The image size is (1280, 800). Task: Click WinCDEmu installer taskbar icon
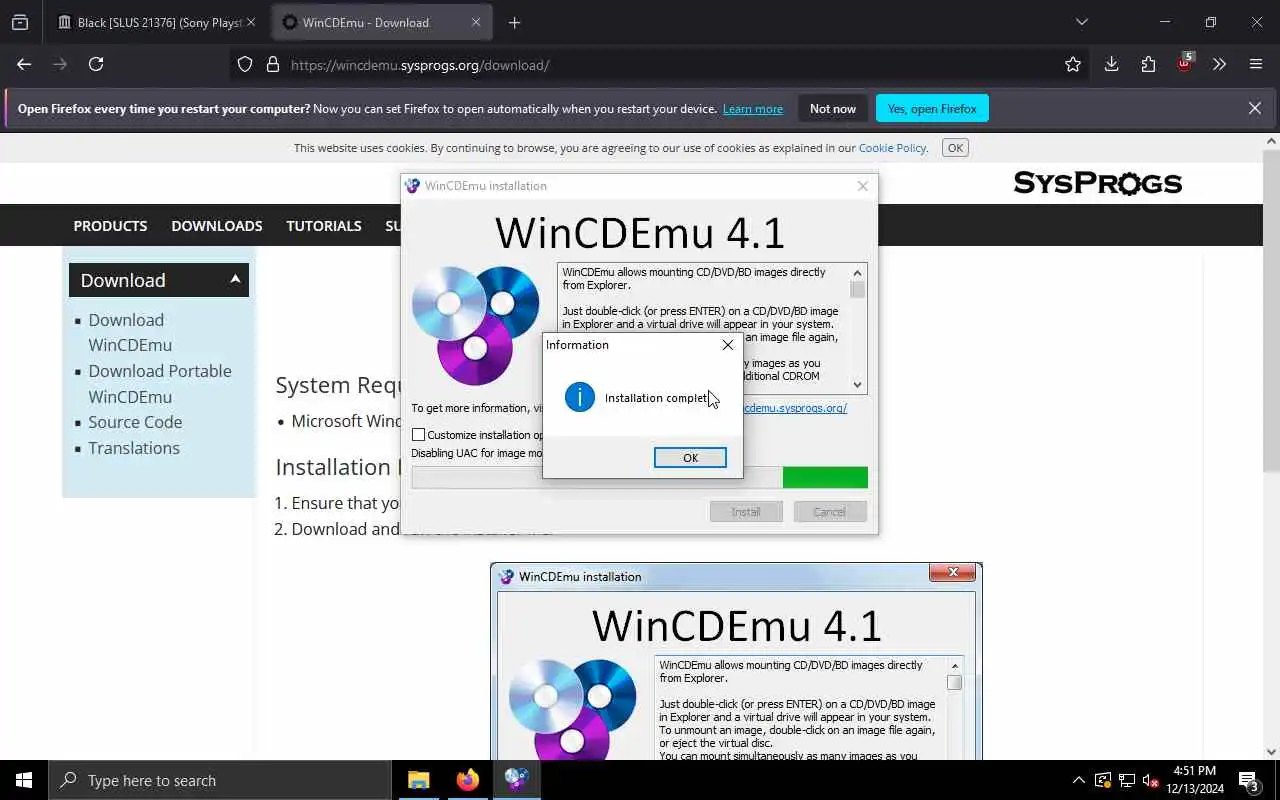click(516, 781)
